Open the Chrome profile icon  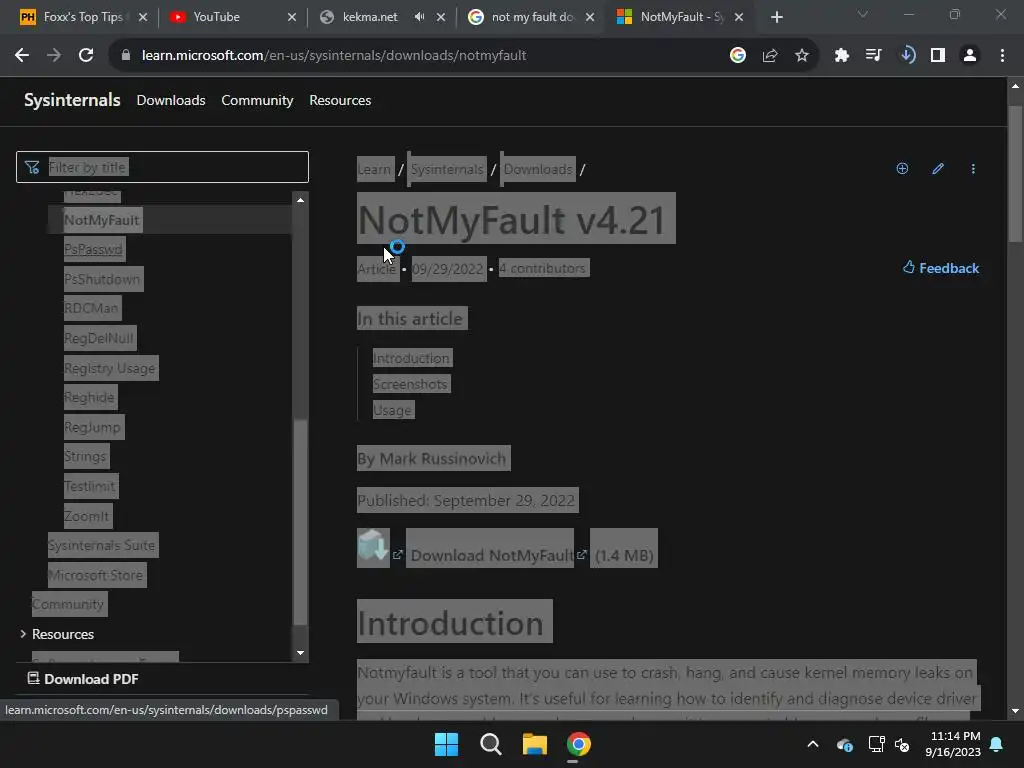[970, 56]
